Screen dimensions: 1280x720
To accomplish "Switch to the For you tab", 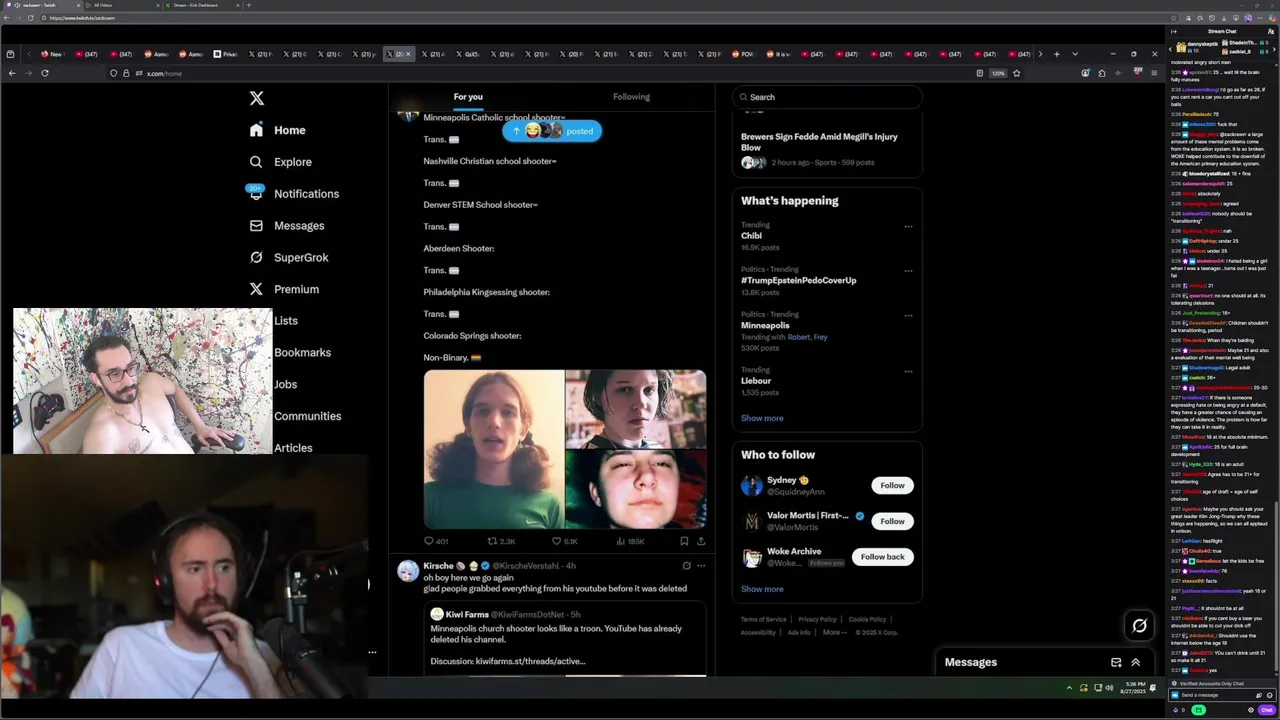I will (x=468, y=97).
